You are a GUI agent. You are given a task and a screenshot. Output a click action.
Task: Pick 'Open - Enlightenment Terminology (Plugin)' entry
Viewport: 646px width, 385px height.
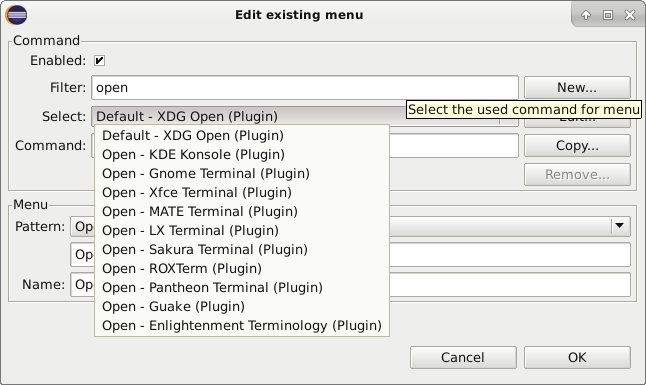[x=242, y=325]
